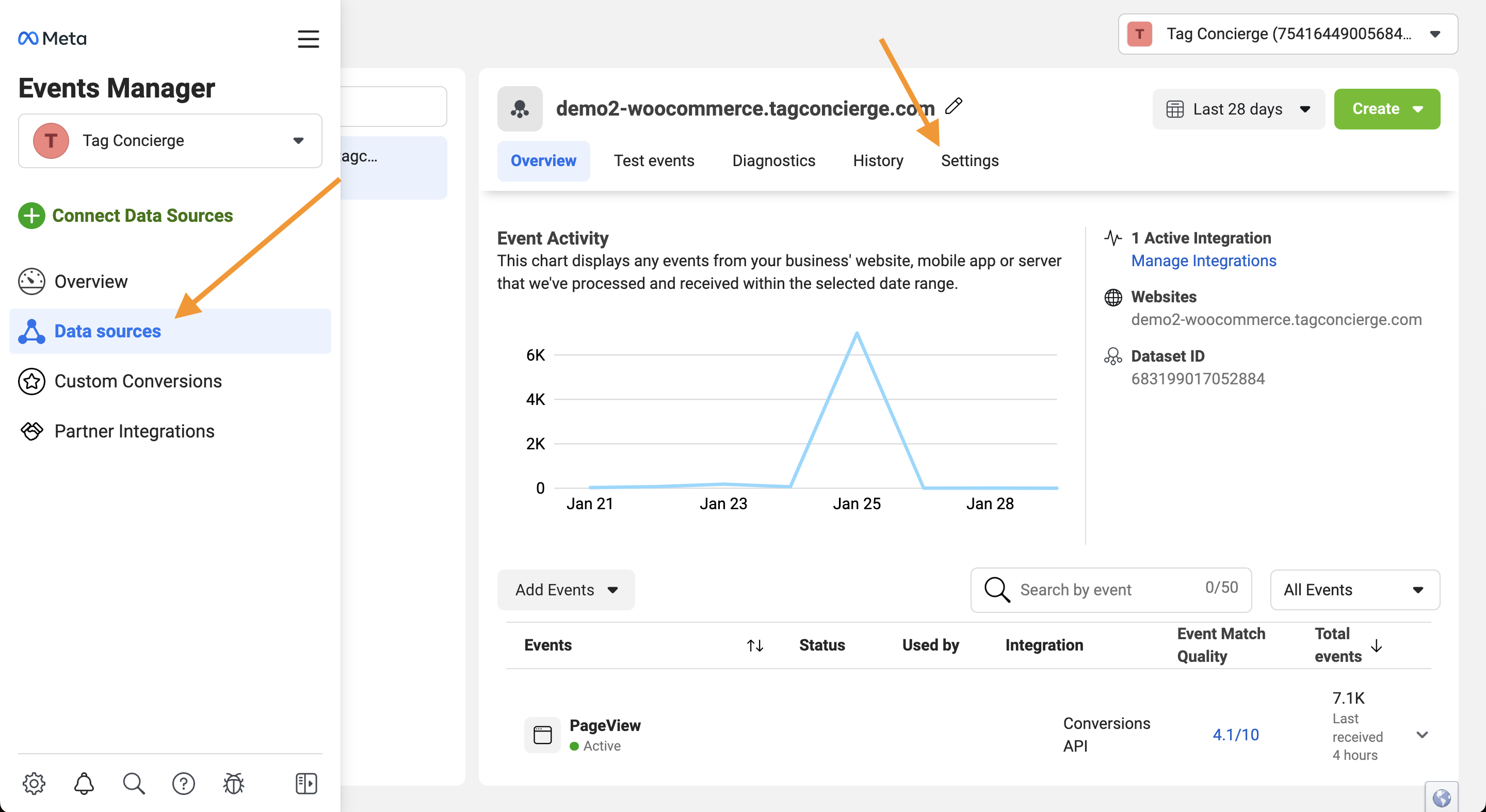The width and height of the screenshot is (1486, 812).
Task: Click the Custom Conversions star icon
Action: (31, 381)
